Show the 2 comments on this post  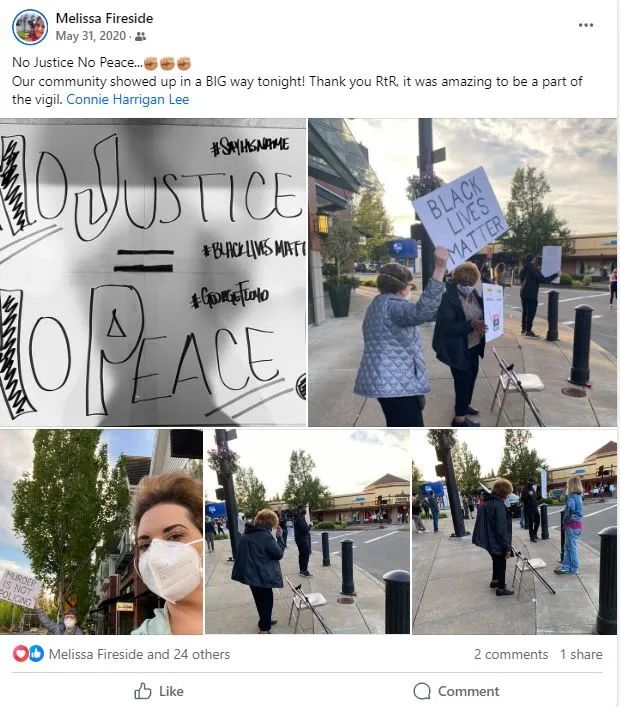[x=511, y=654]
